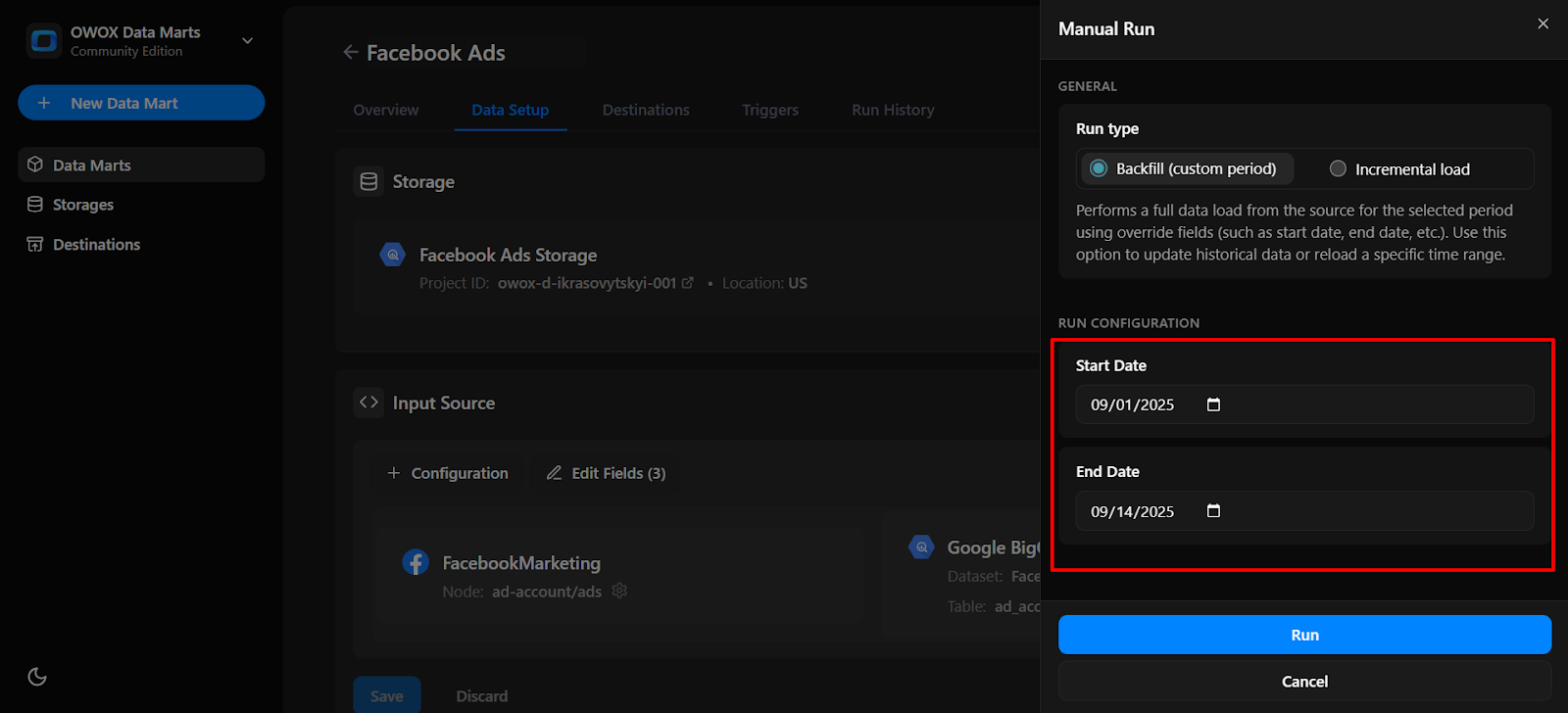
Task: Select Backfill (custom period) run type
Action: pos(1187,168)
